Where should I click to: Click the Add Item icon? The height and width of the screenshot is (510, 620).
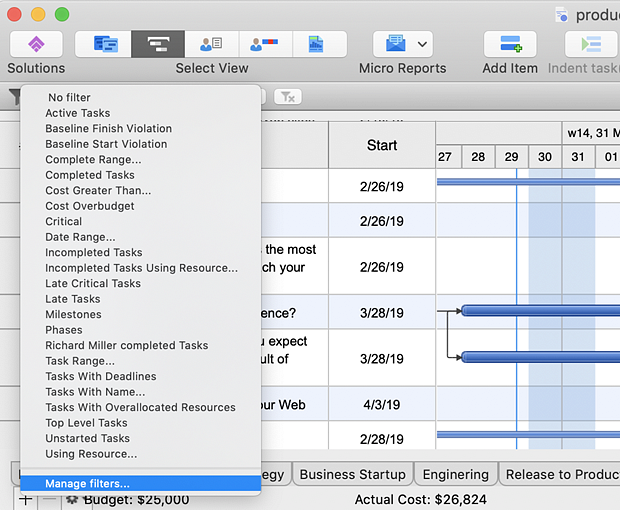point(510,44)
